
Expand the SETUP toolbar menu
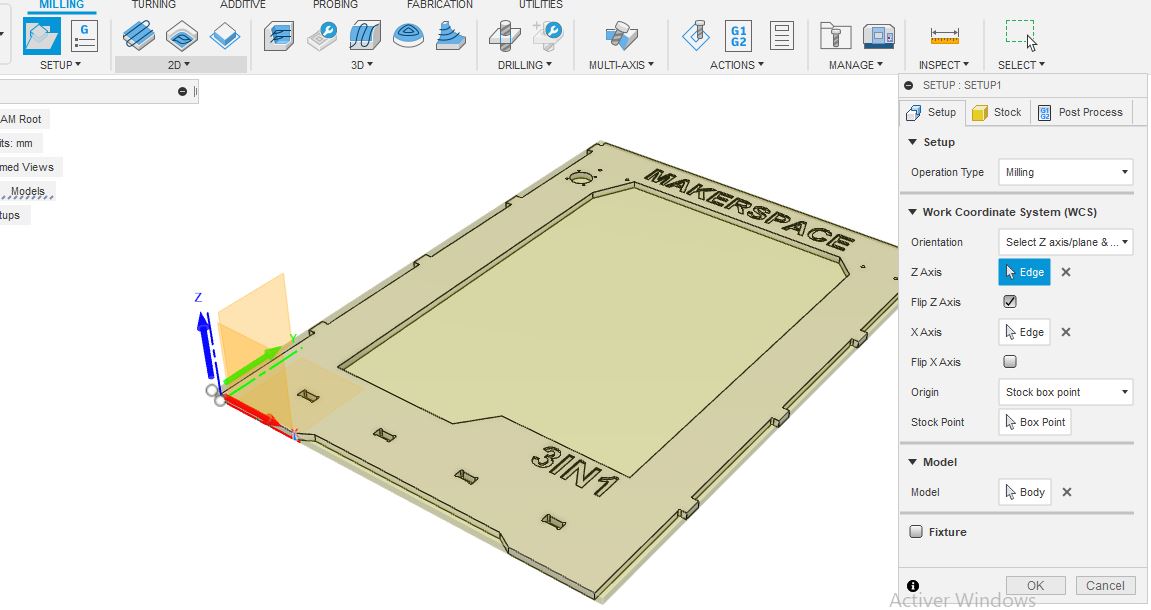click(60, 65)
